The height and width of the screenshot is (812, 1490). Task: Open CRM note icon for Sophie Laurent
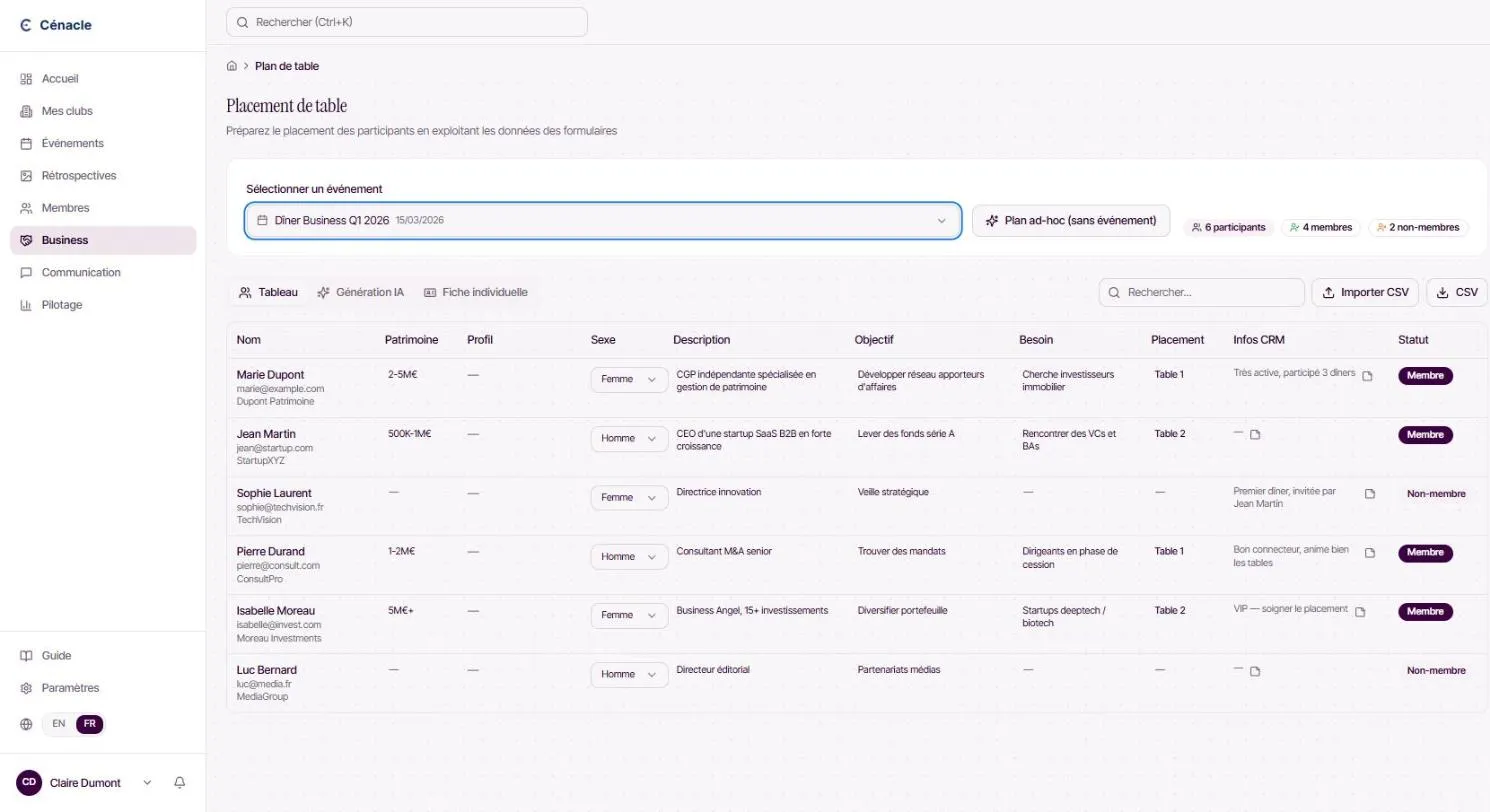(x=1370, y=494)
